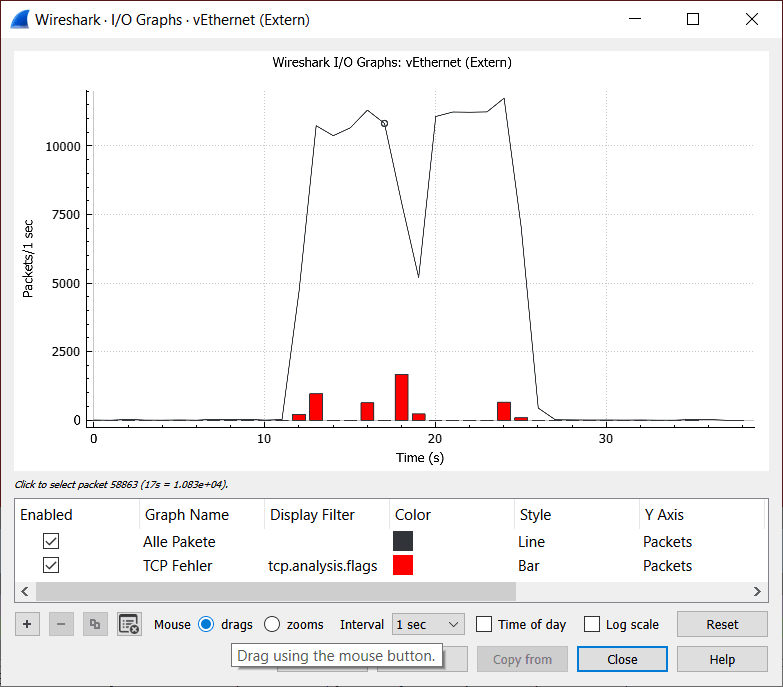783x687 pixels.
Task: Turn on the Log scale checkbox
Action: 592,624
